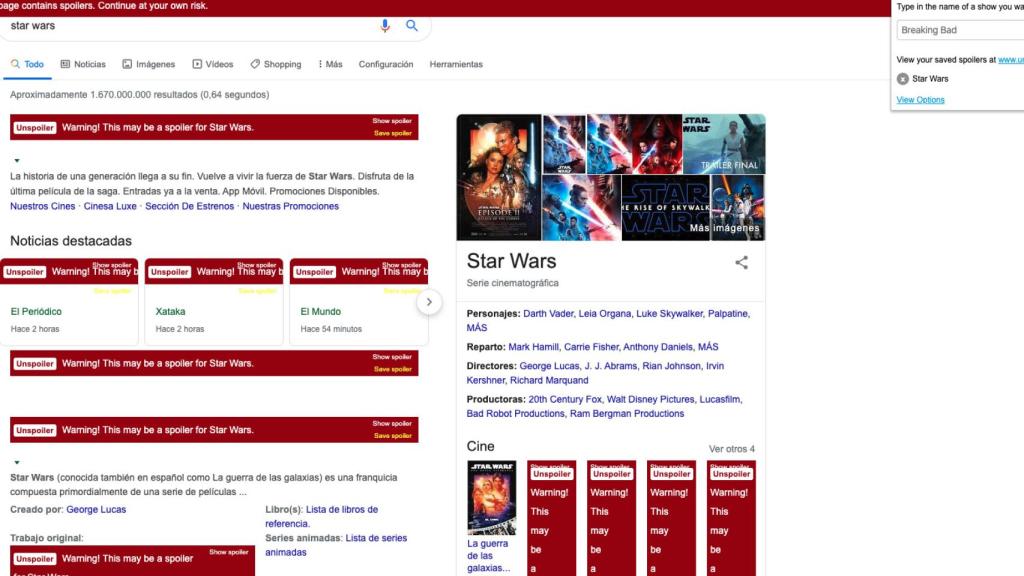Image resolution: width=1024 pixels, height=576 pixels.
Task: Save spoiler in banner directly above Wikipedia snippet
Action: point(392,436)
